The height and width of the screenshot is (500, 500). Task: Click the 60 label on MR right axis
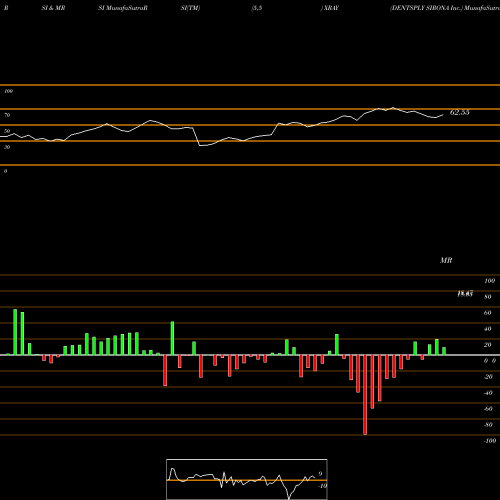pos(488,313)
